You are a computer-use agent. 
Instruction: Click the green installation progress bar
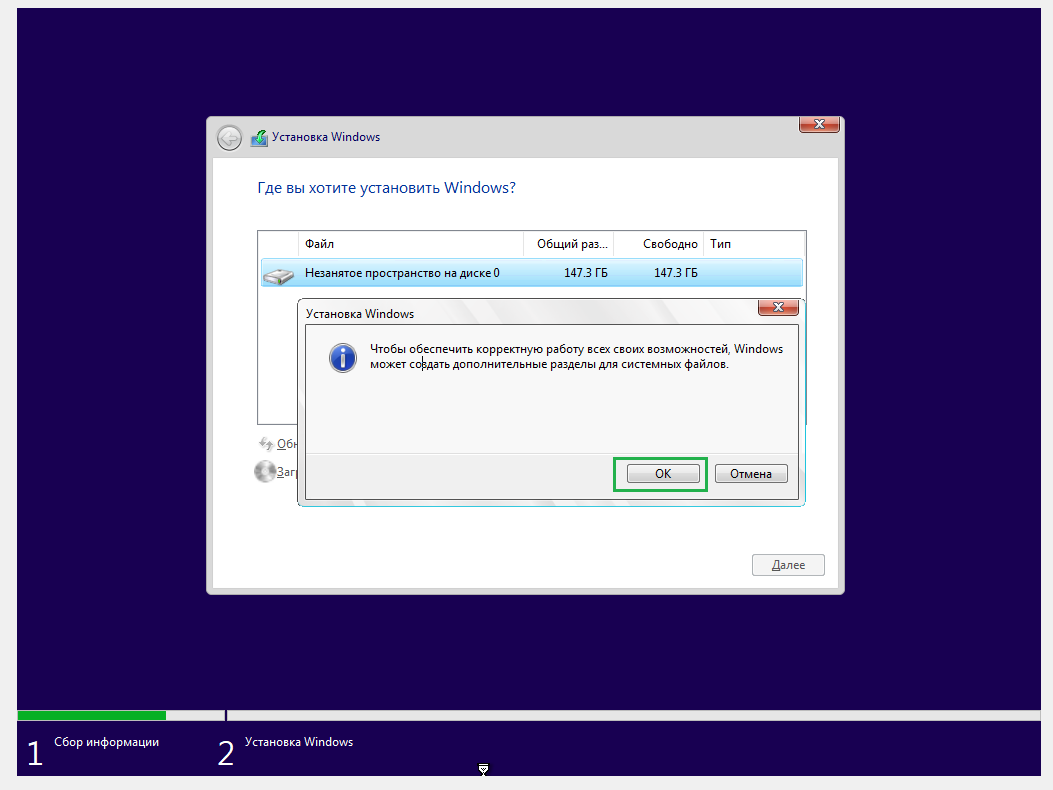(91, 715)
